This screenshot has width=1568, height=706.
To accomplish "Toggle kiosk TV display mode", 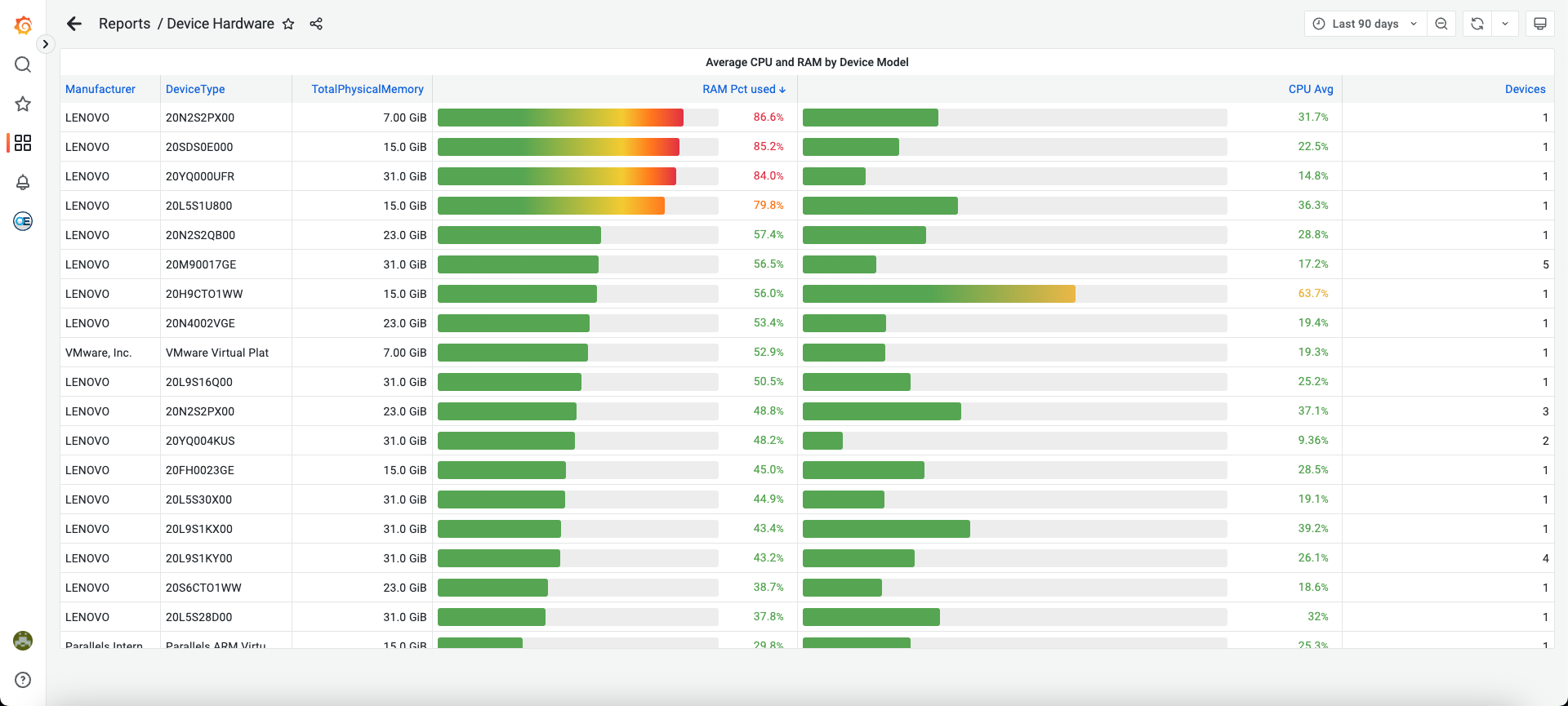I will coord(1540,24).
